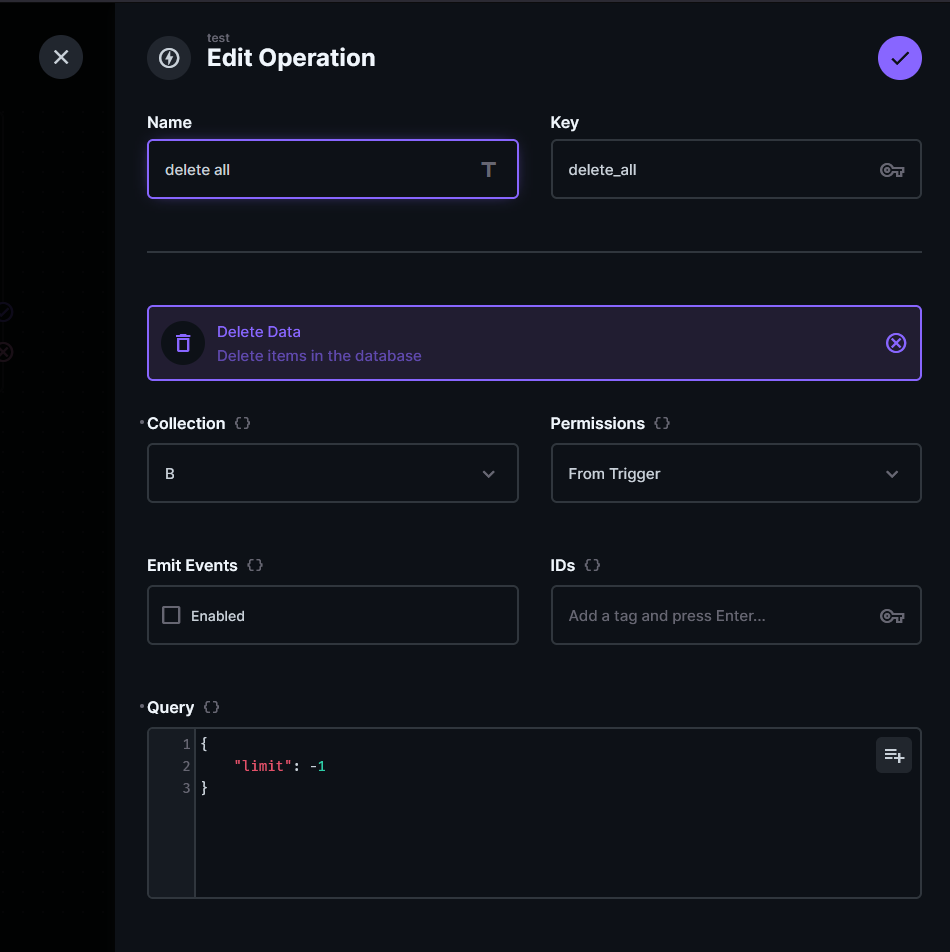Click the key icon in IDs field
Viewport: 950px width, 952px height.
tap(892, 616)
